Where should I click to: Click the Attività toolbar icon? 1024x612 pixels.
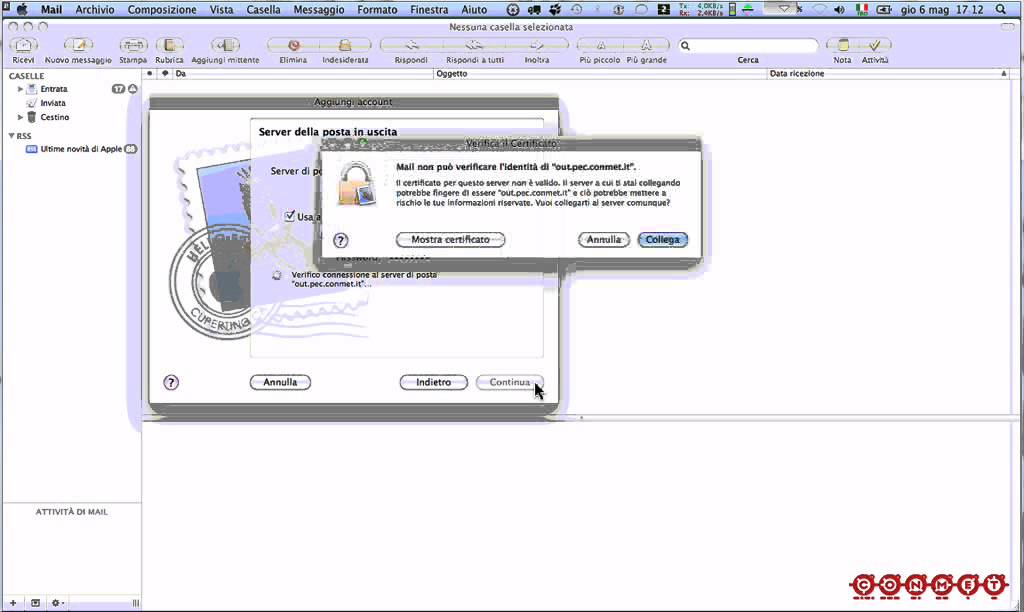coord(875,45)
